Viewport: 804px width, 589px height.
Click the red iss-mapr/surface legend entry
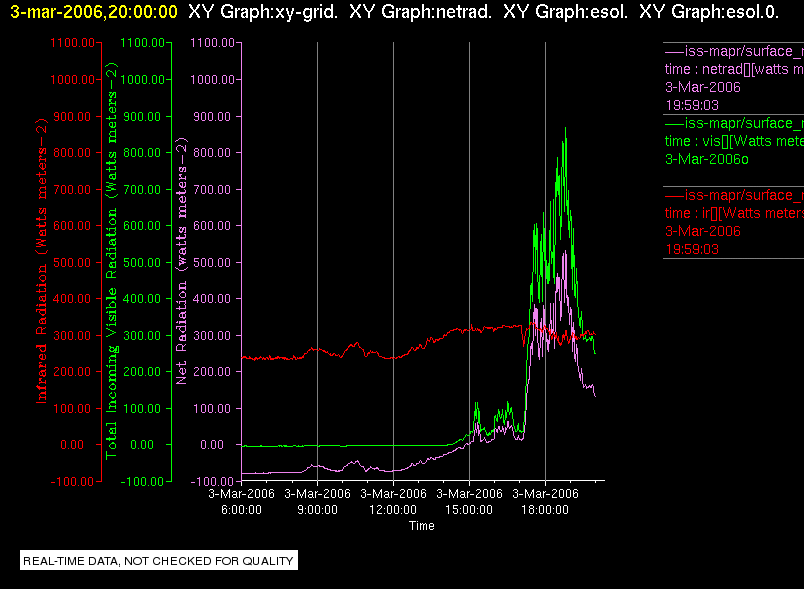[734, 195]
